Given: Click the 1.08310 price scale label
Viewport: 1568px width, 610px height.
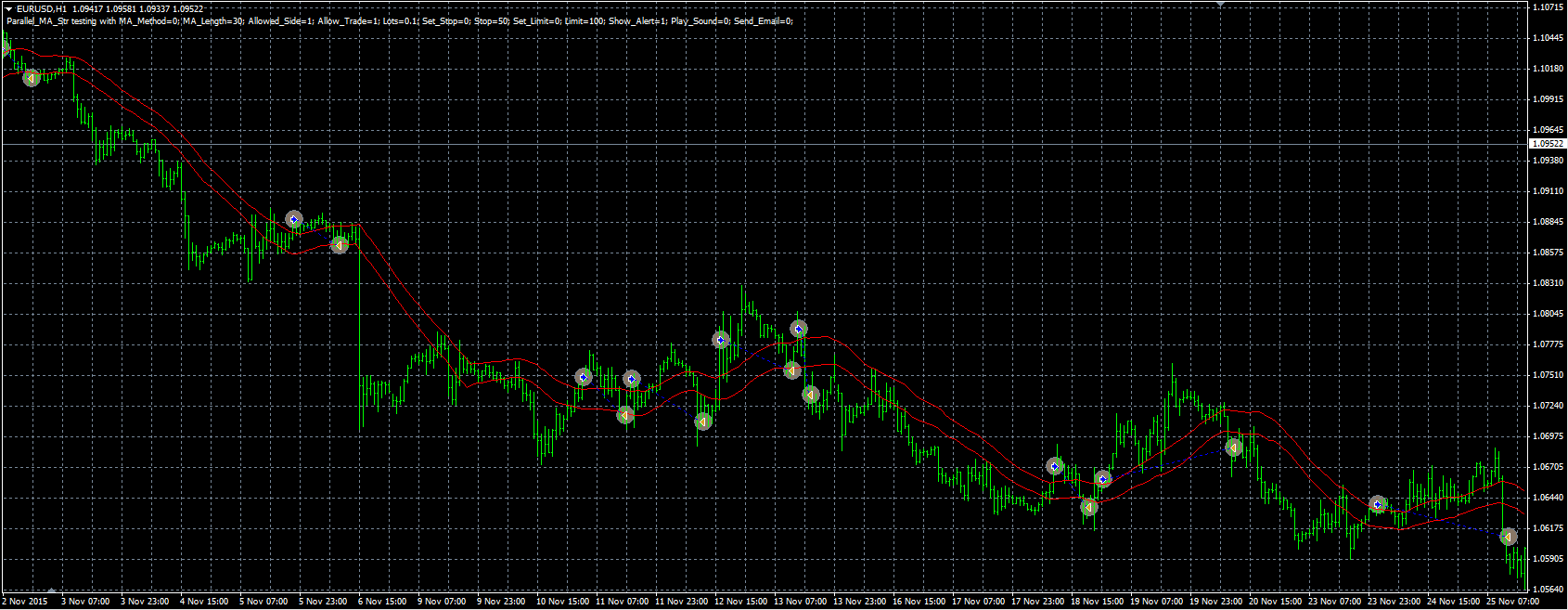Looking at the screenshot, I should [x=1547, y=283].
